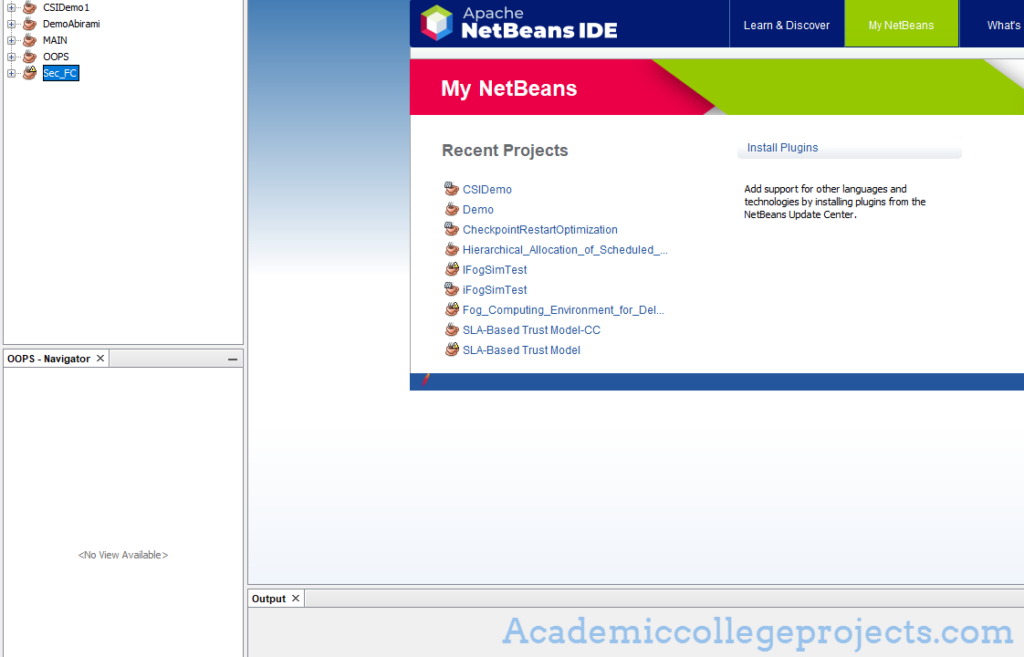Close the OOPS - Navigator tab

point(101,359)
